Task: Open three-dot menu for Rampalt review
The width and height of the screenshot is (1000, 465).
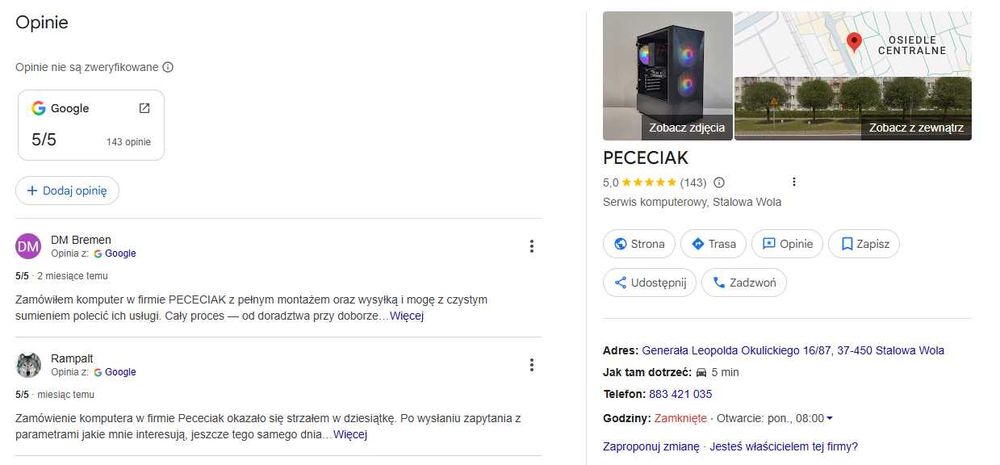Action: point(532,365)
